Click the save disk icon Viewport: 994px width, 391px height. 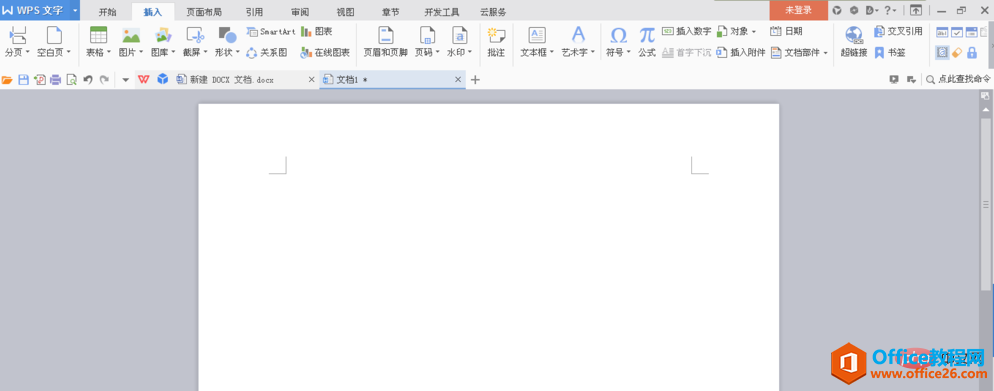point(23,80)
